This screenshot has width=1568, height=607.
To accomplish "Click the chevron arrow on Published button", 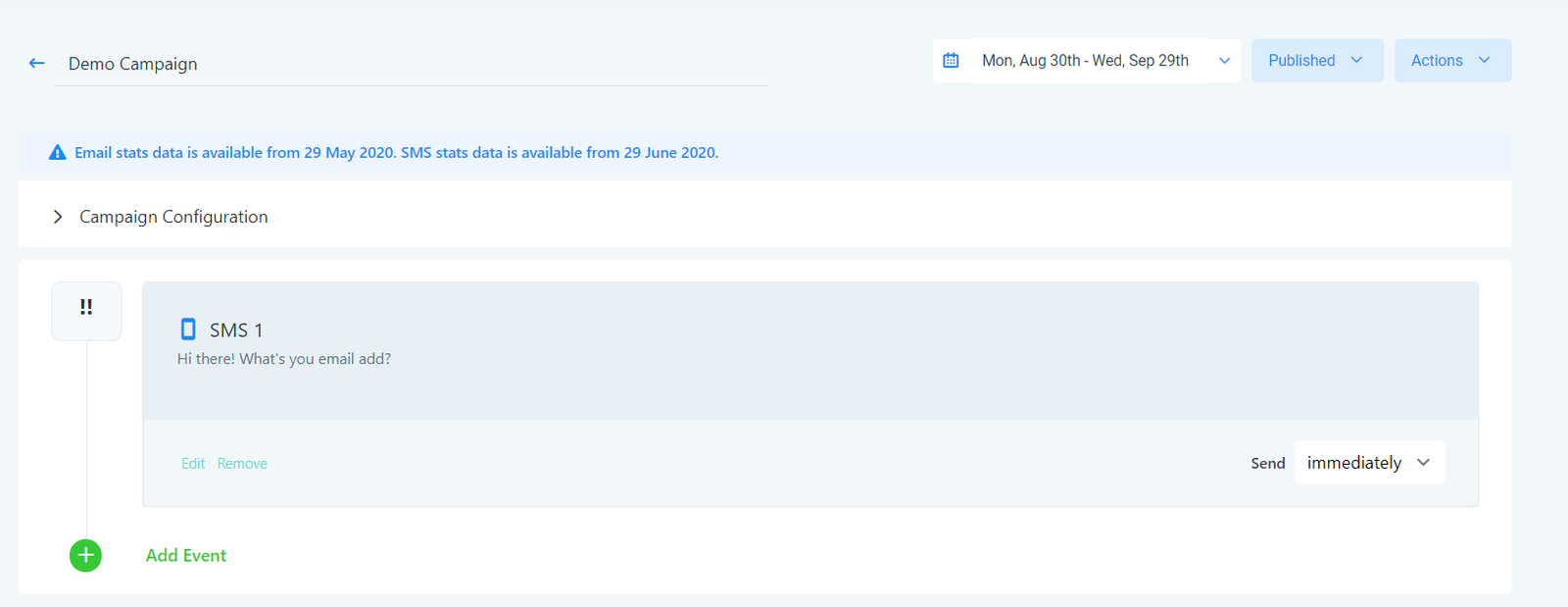I will pos(1357,61).
